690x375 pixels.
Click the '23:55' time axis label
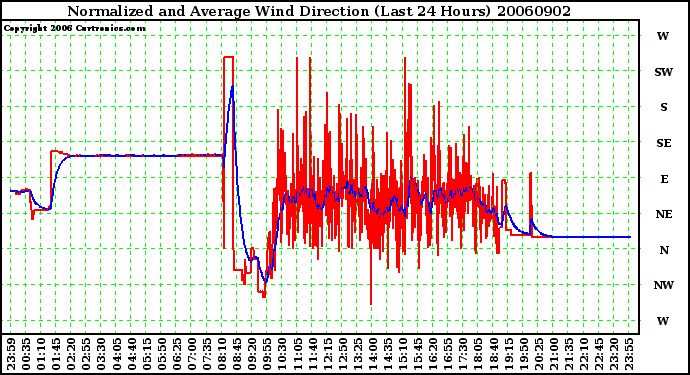click(x=629, y=354)
